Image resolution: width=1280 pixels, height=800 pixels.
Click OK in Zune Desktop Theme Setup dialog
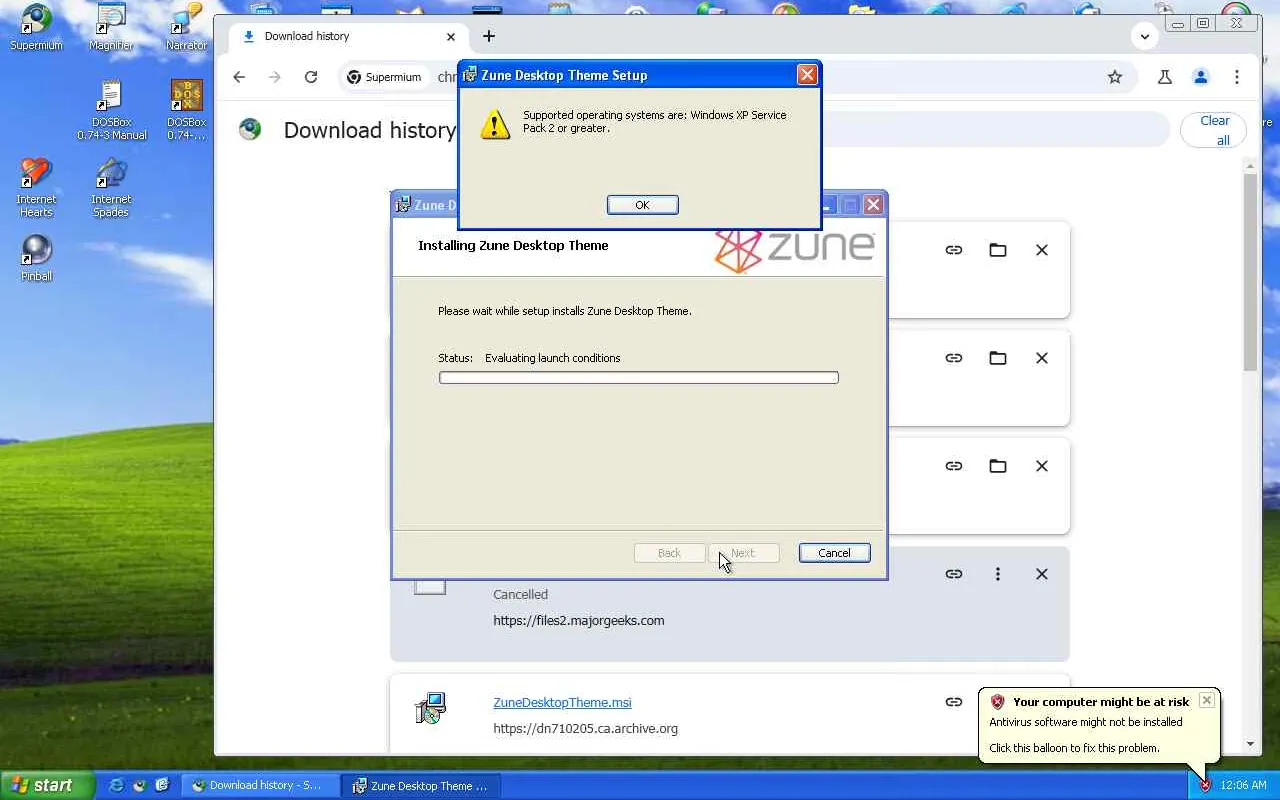(642, 205)
